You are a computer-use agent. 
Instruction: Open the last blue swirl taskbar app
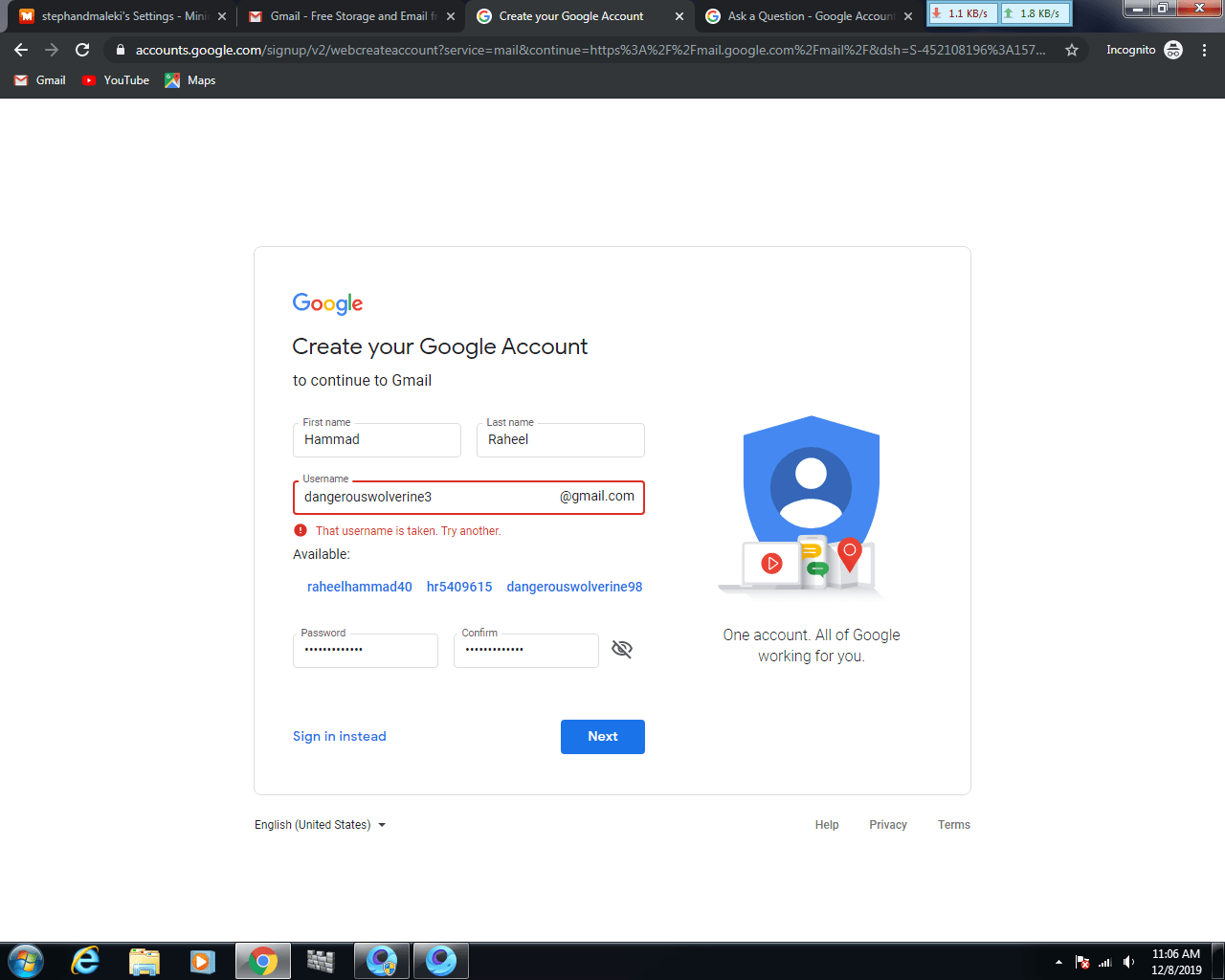pyautogui.click(x=441, y=961)
